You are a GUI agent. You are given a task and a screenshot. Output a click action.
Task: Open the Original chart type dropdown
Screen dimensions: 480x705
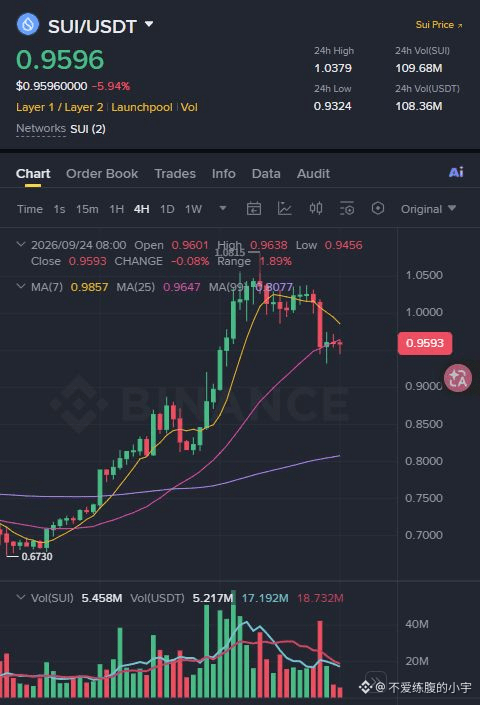coord(428,209)
